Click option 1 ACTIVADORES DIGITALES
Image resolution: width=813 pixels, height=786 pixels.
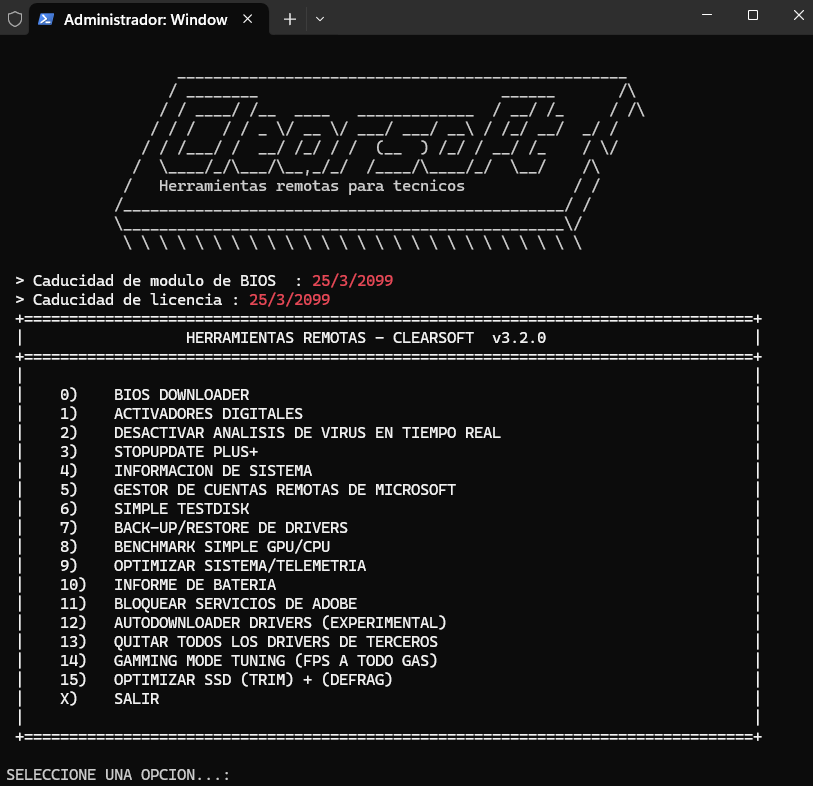click(x=181, y=414)
